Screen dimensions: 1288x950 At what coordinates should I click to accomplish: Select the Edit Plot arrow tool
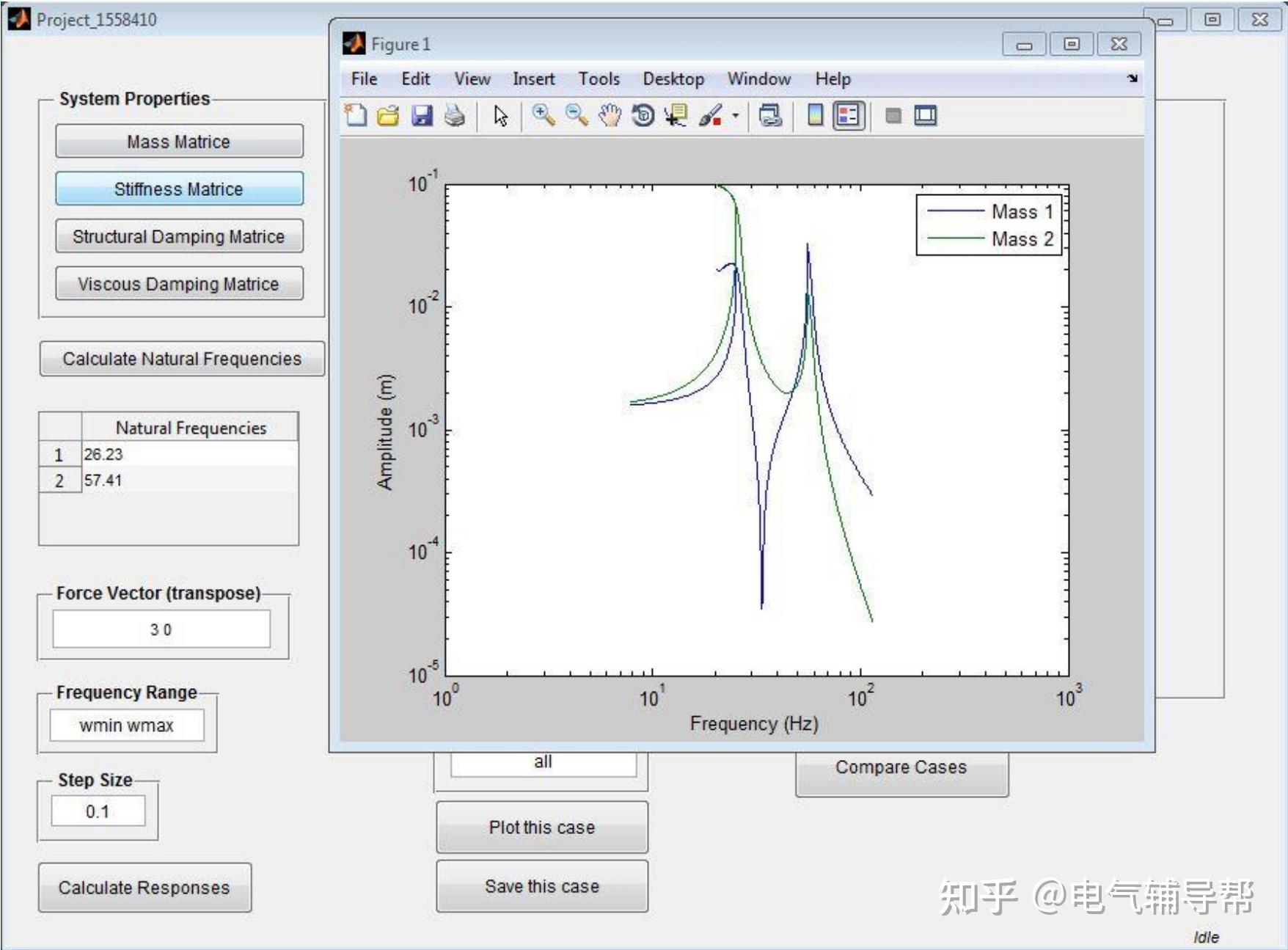coord(502,115)
